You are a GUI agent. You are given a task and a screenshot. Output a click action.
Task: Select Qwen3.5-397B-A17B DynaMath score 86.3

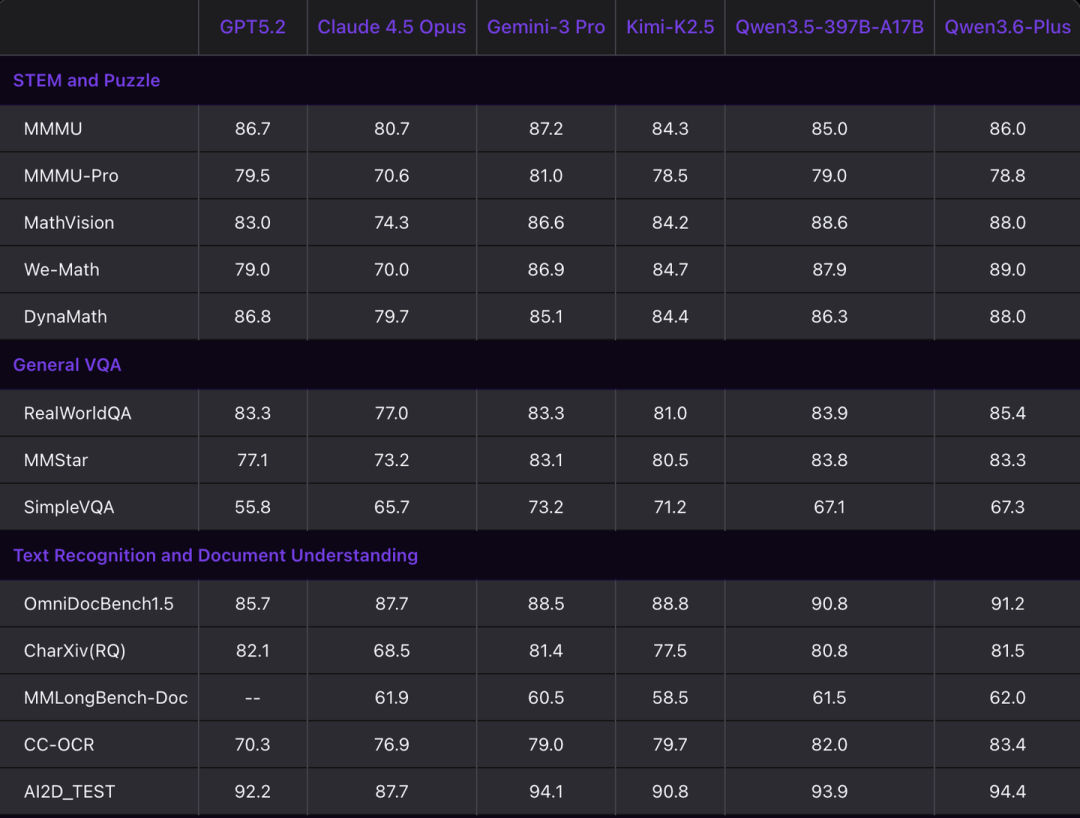pos(829,317)
